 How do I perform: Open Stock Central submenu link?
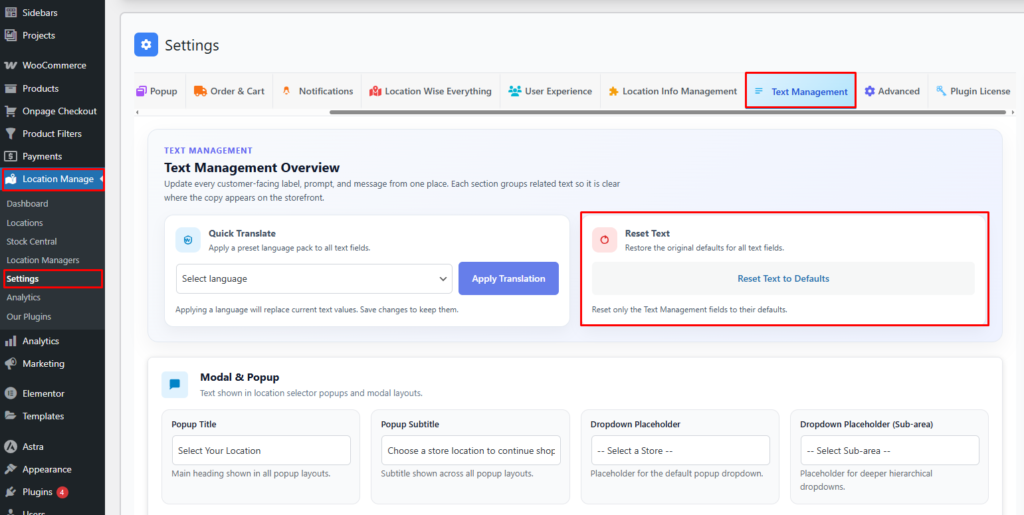pos(32,241)
